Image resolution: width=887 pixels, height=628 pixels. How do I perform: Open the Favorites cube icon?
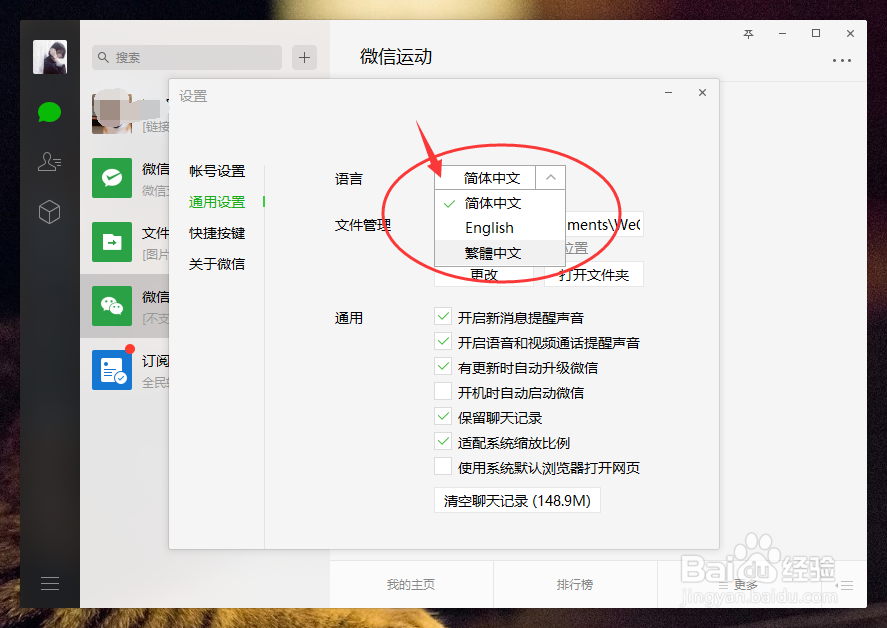(49, 212)
